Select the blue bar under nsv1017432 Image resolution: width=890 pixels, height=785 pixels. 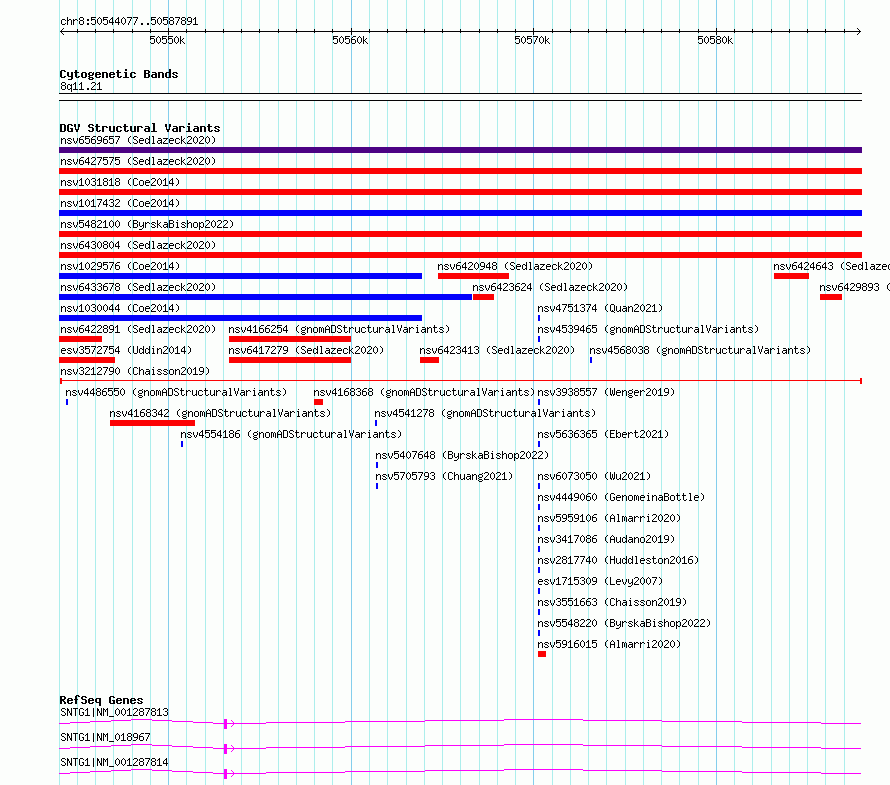pyautogui.click(x=460, y=213)
